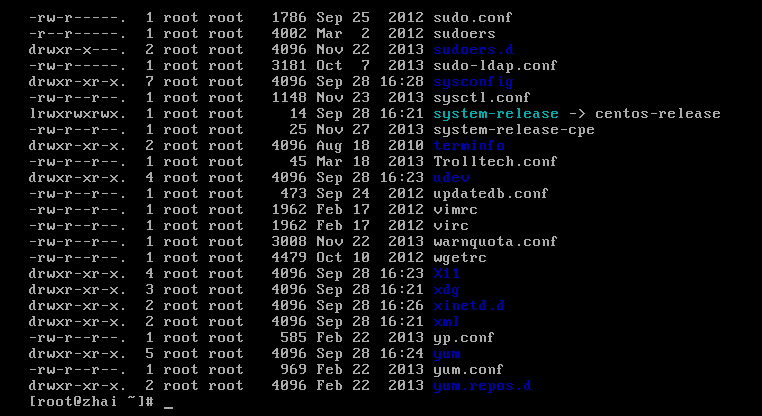Click the sysconfig directory name

click(472, 82)
